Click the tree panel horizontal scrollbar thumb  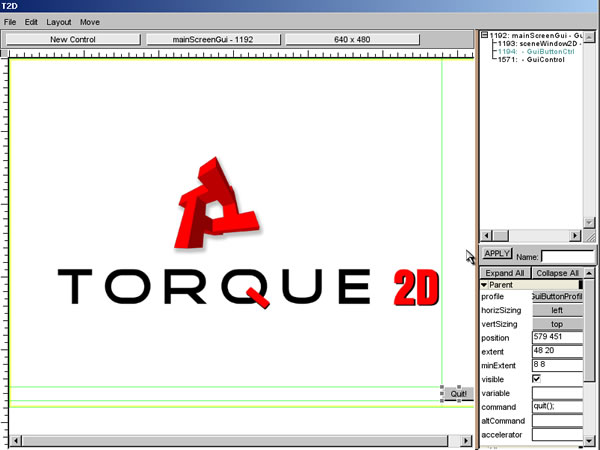[x=500, y=236]
